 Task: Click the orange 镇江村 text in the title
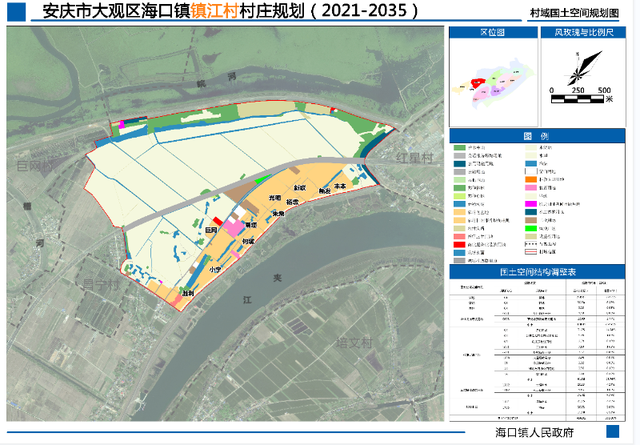(x=214, y=11)
